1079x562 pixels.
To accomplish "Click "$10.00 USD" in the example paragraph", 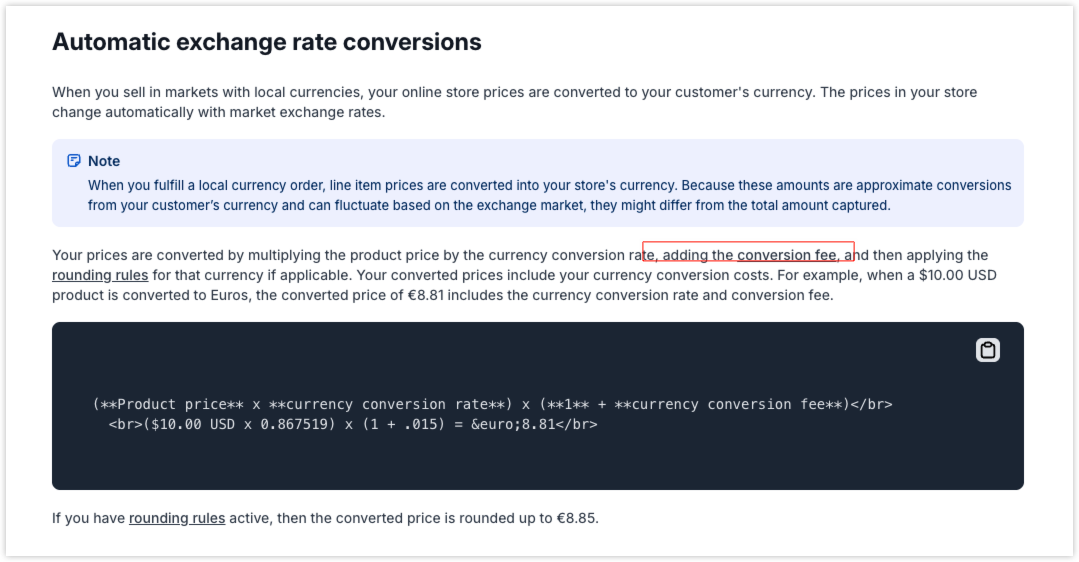I will click(x=957, y=275).
